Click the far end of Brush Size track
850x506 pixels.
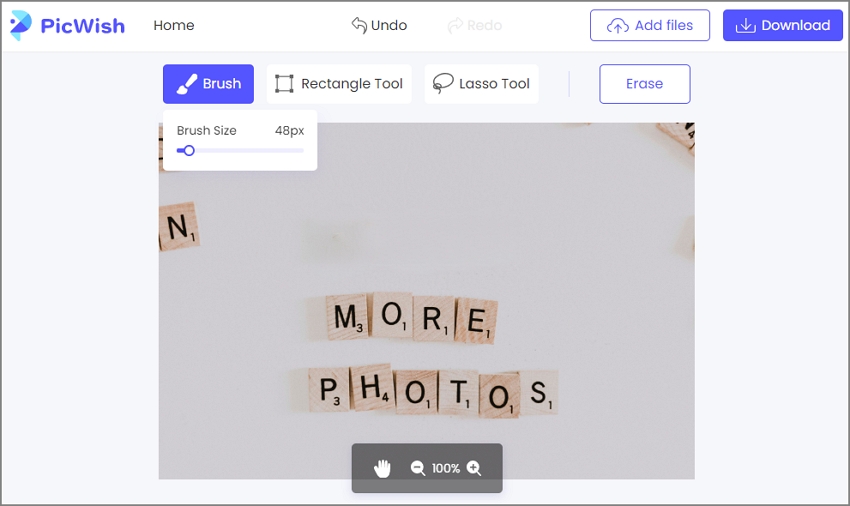(x=302, y=151)
